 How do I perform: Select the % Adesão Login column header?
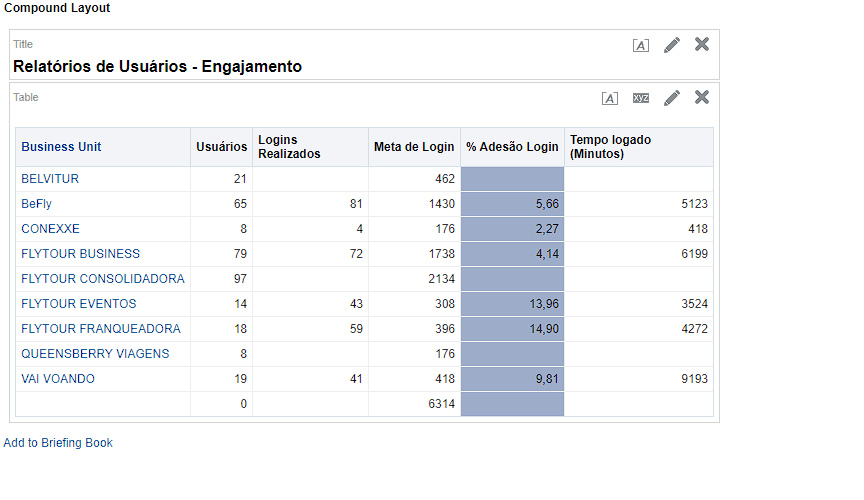point(512,147)
